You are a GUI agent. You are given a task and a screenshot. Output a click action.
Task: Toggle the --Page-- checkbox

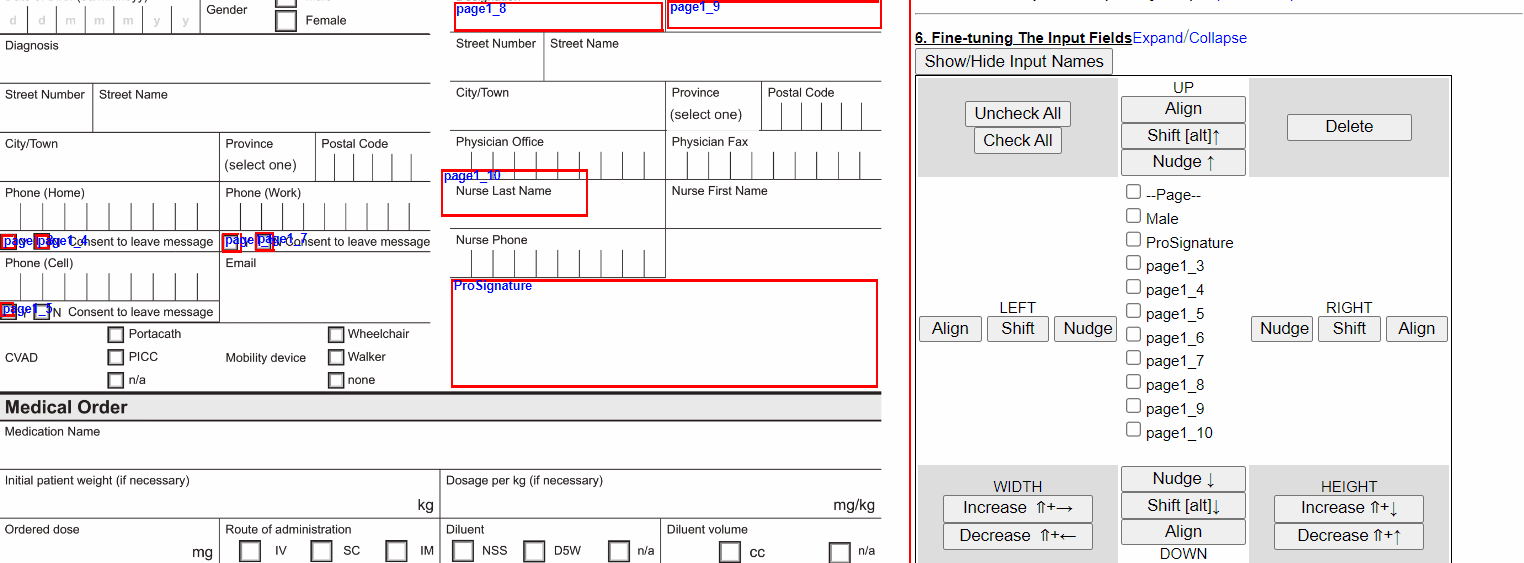point(1133,192)
